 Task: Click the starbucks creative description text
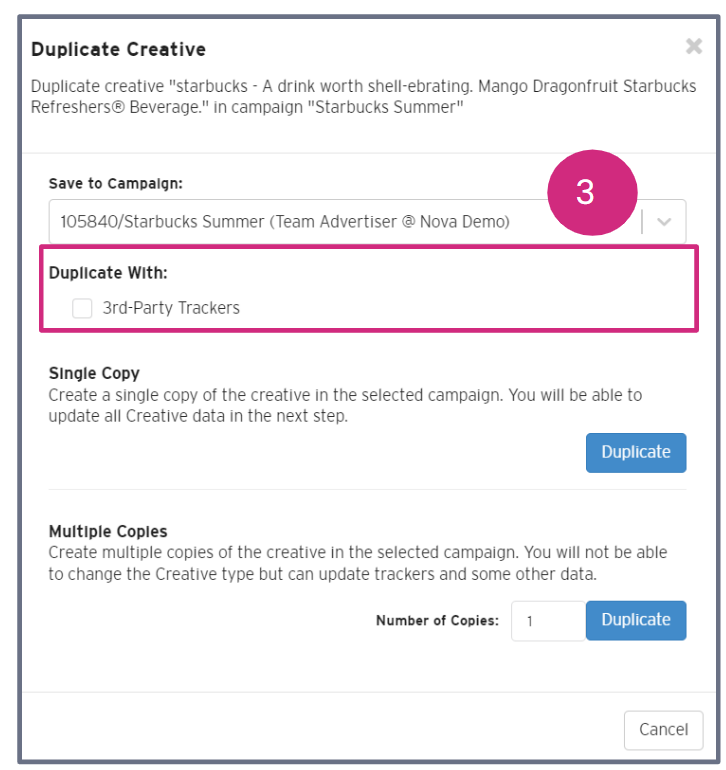point(362,98)
